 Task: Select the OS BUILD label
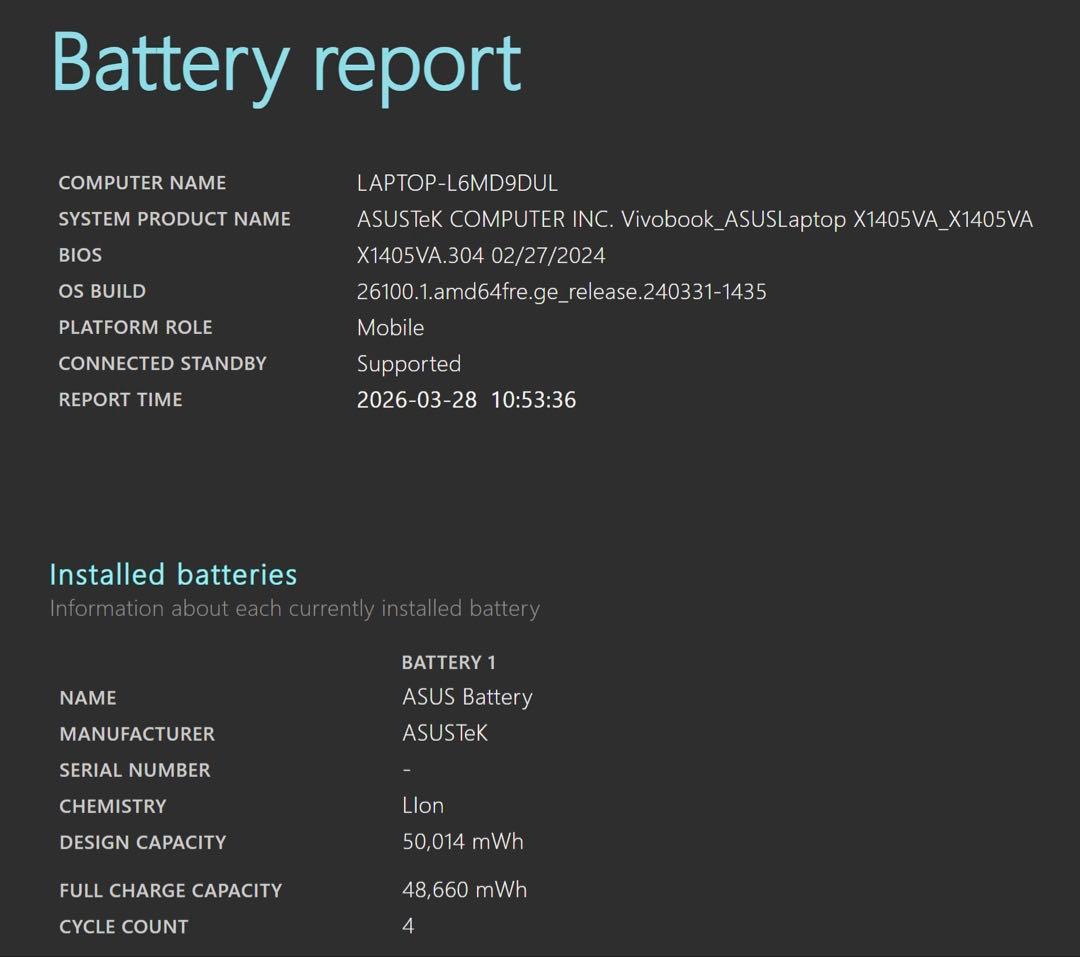tap(102, 291)
